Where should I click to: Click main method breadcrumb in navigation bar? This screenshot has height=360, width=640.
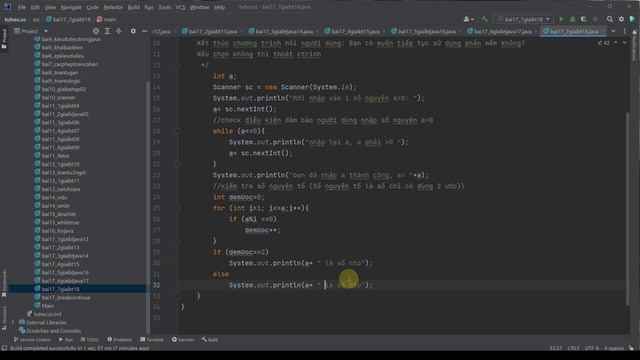[x=107, y=19]
